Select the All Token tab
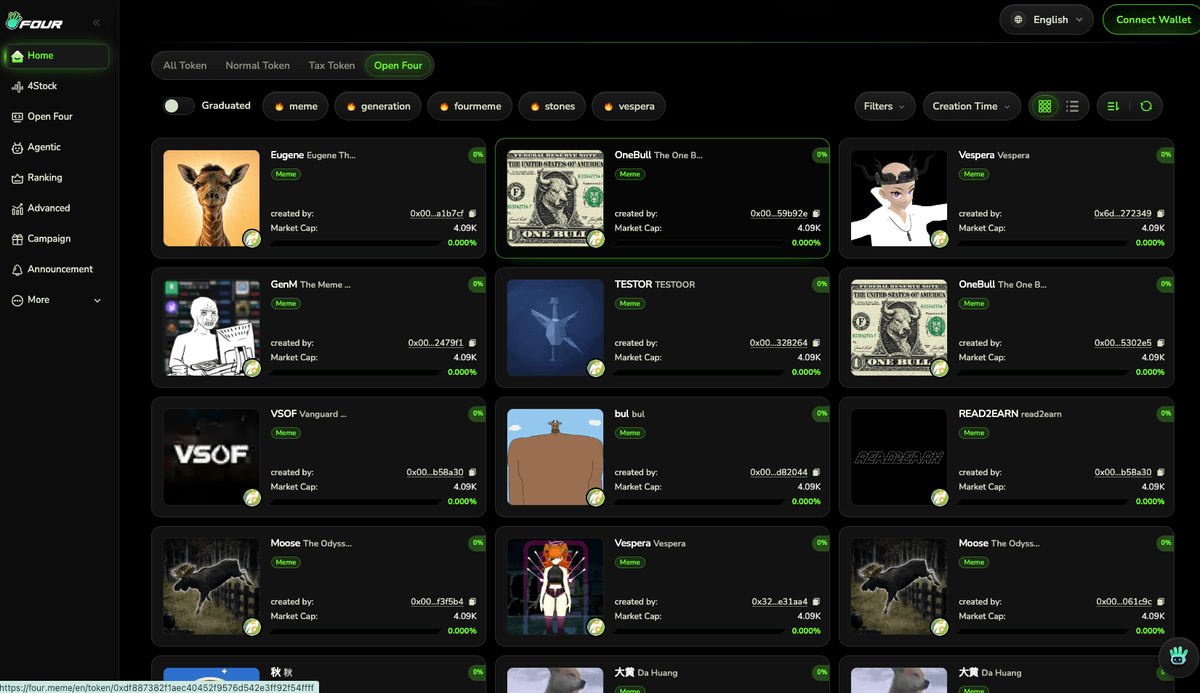 click(x=185, y=66)
